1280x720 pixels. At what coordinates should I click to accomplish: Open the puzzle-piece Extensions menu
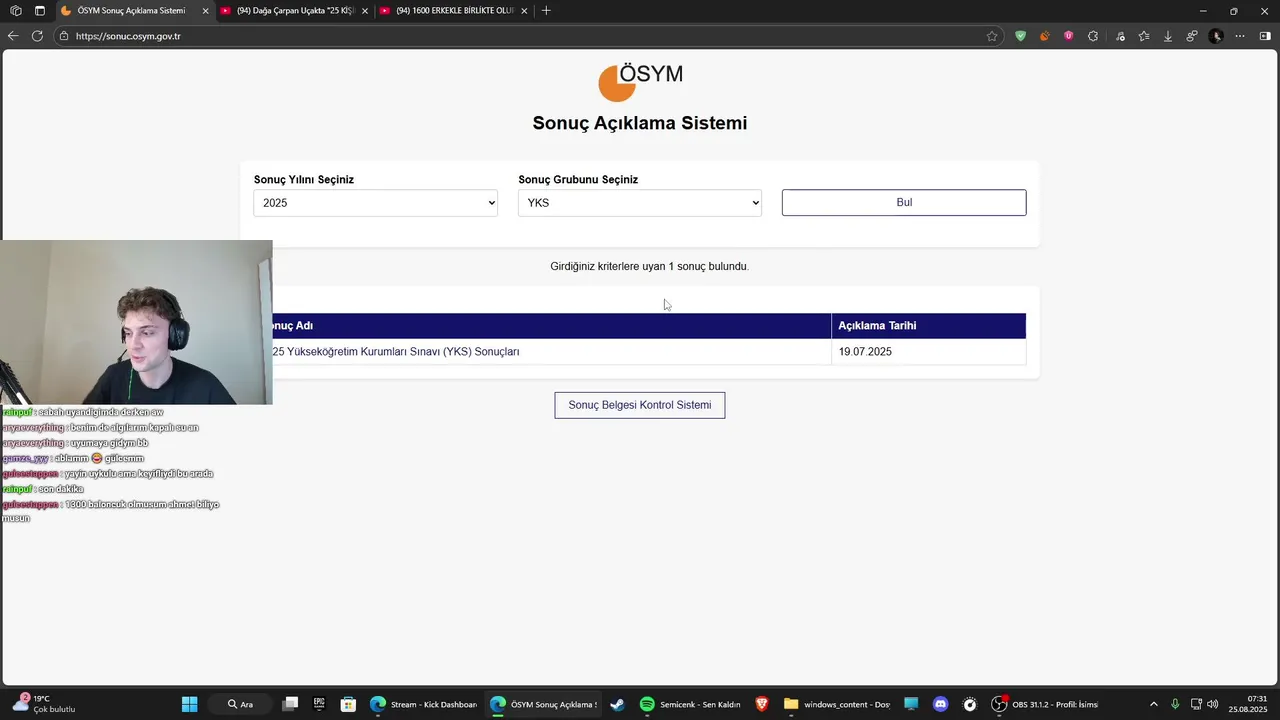point(1093,36)
